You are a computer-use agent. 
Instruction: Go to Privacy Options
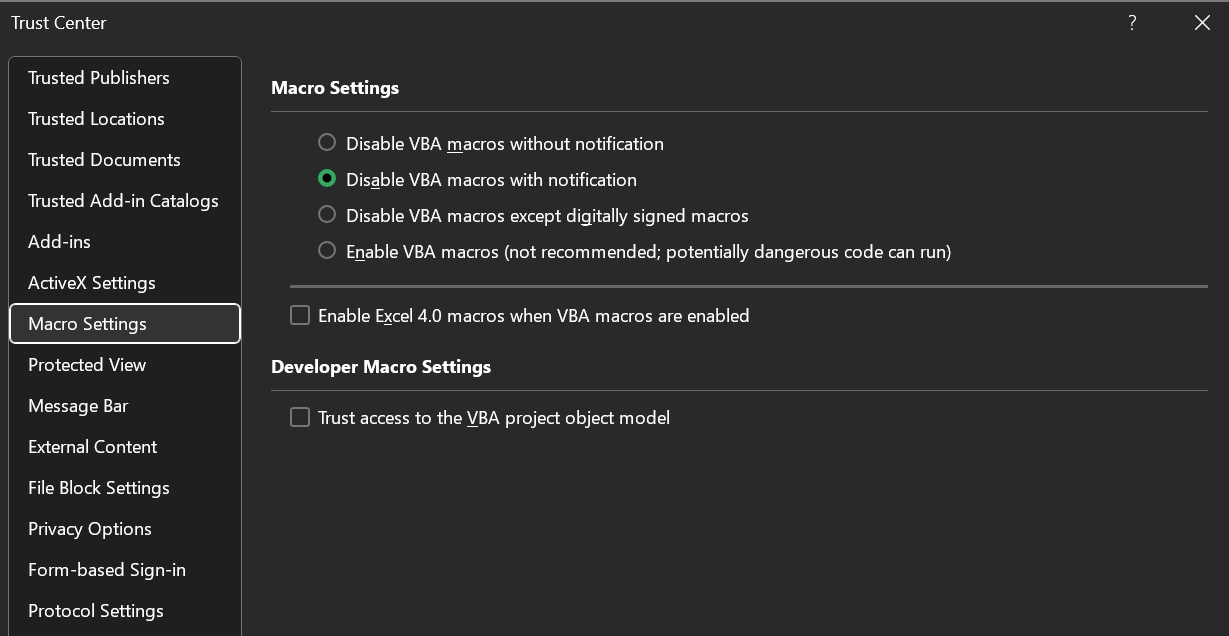point(89,529)
